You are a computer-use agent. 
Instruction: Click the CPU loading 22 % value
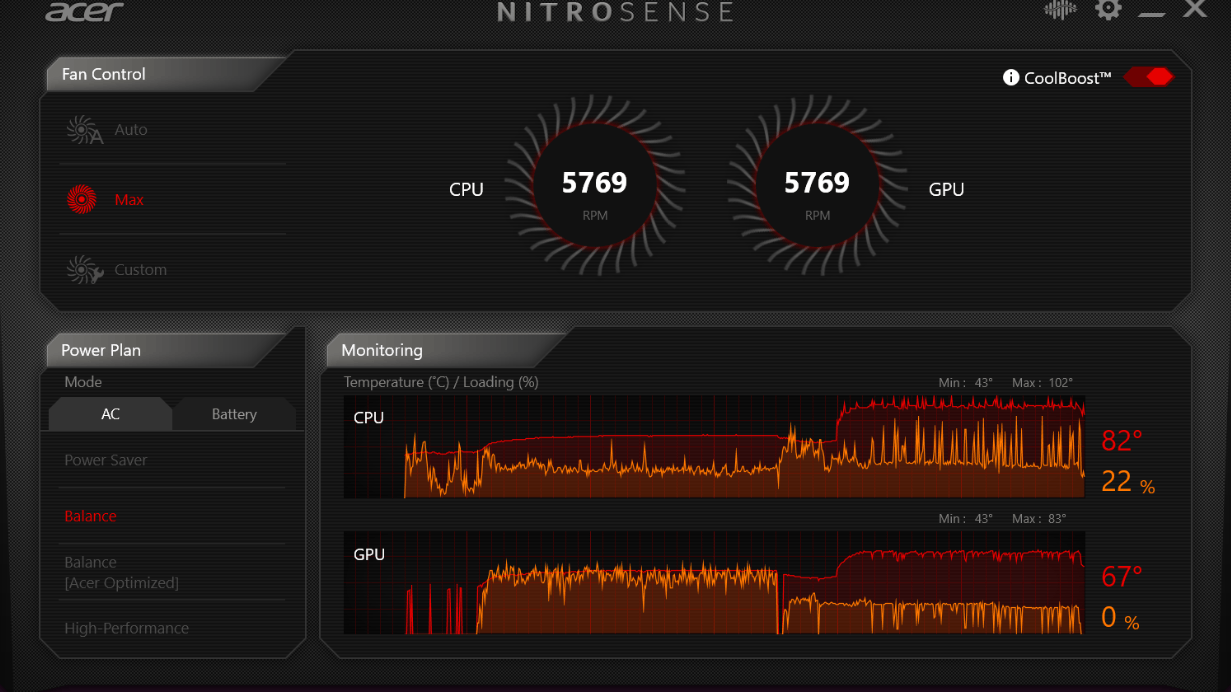pyautogui.click(x=1128, y=482)
